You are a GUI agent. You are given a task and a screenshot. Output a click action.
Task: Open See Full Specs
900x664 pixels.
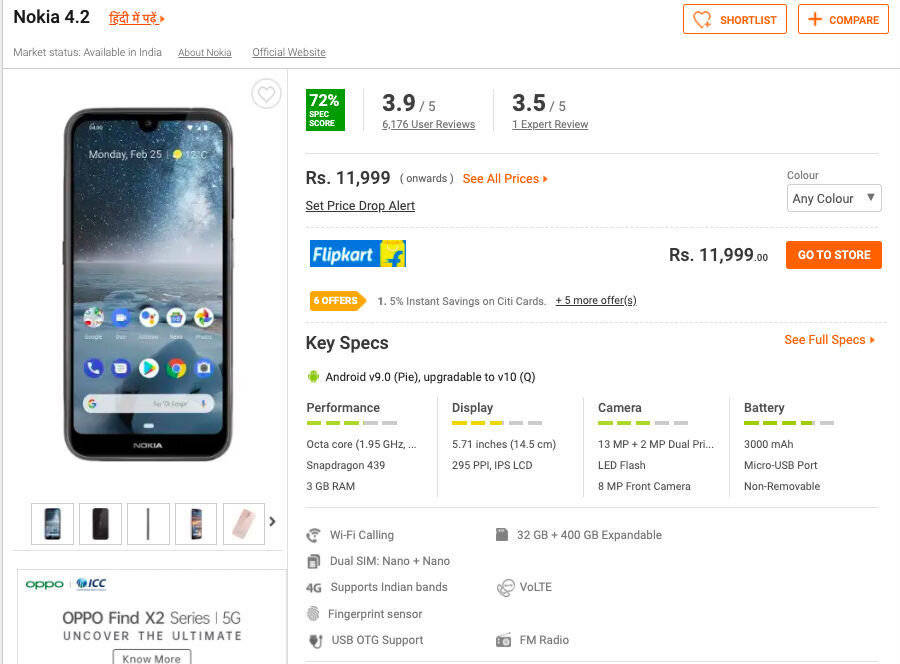829,340
